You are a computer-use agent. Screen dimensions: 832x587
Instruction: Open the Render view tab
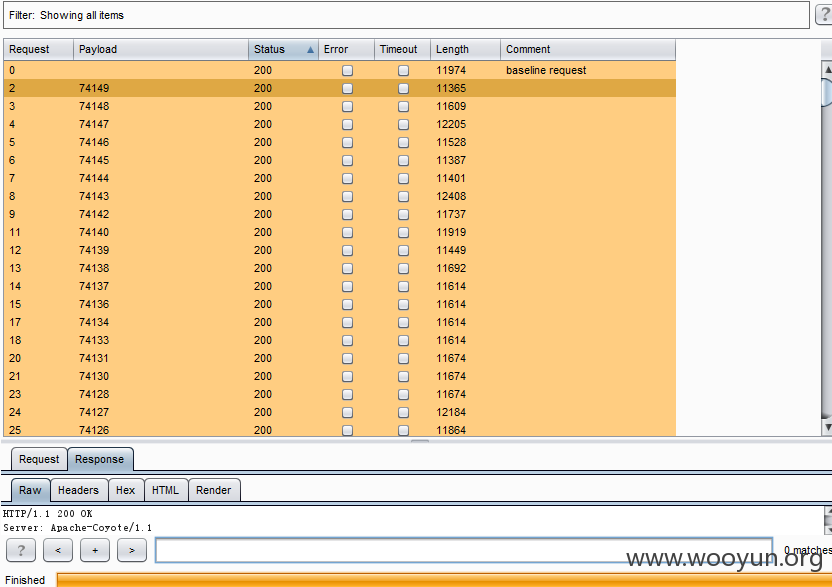[214, 490]
